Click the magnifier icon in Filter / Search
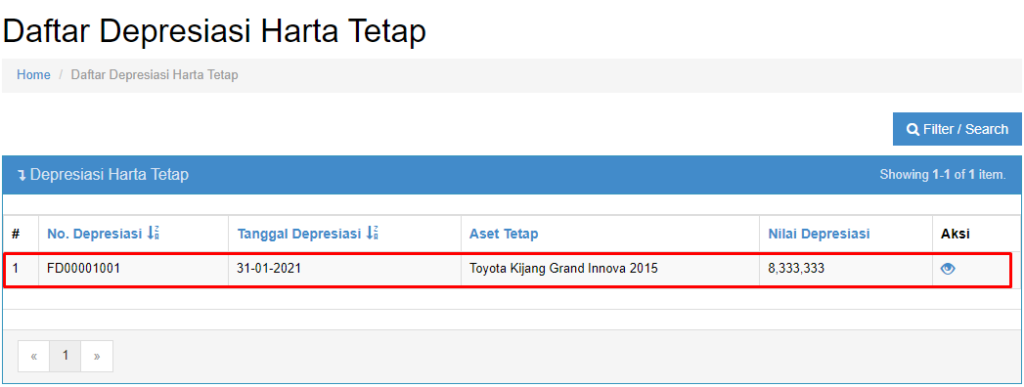The width and height of the screenshot is (1024, 387). [912, 129]
